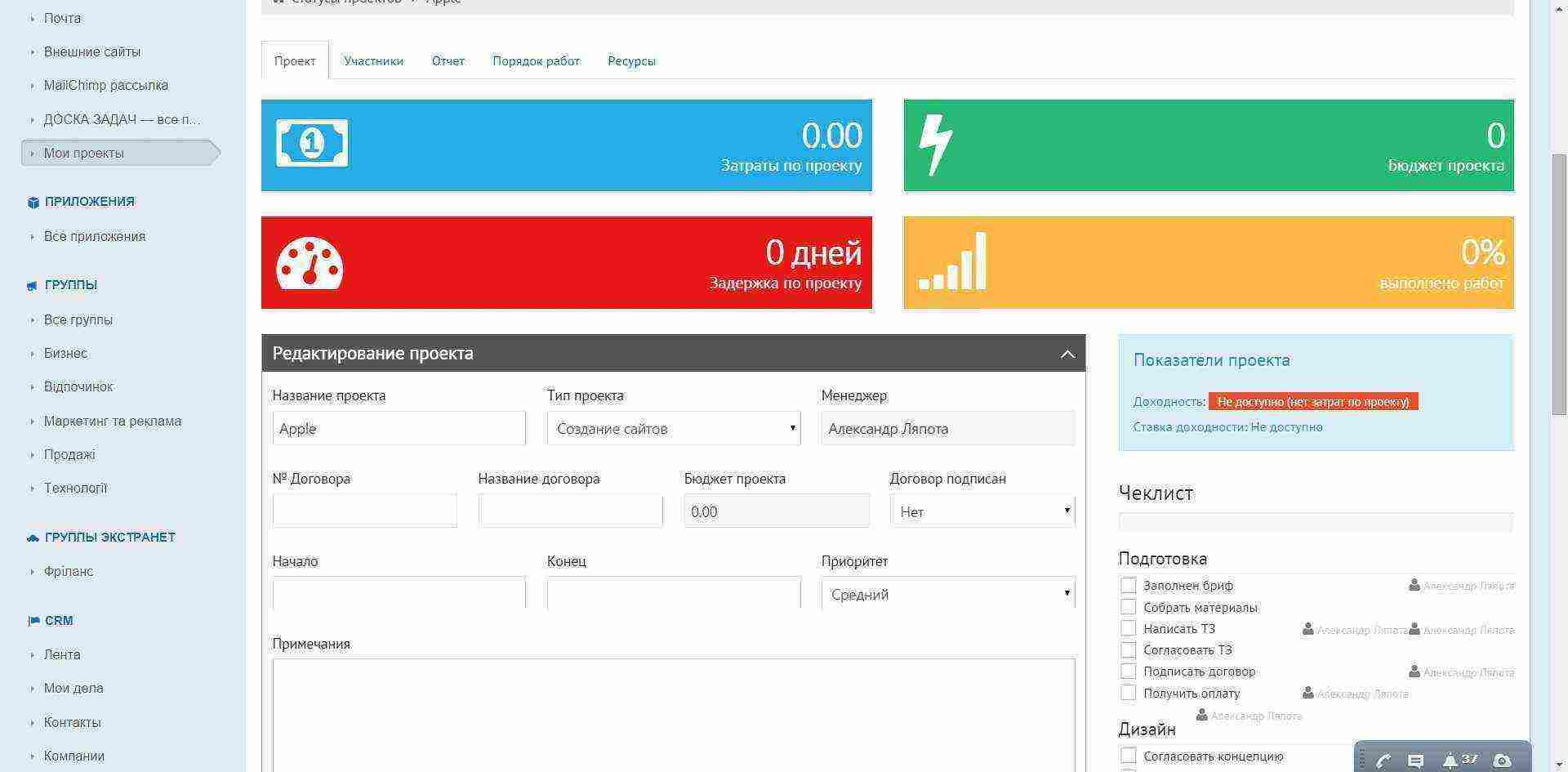
Task: Open the Бизнес group
Action: click(65, 353)
